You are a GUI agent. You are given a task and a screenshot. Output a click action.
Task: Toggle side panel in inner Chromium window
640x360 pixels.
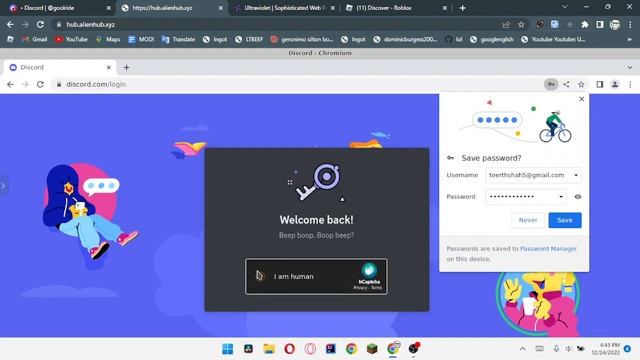(600, 84)
